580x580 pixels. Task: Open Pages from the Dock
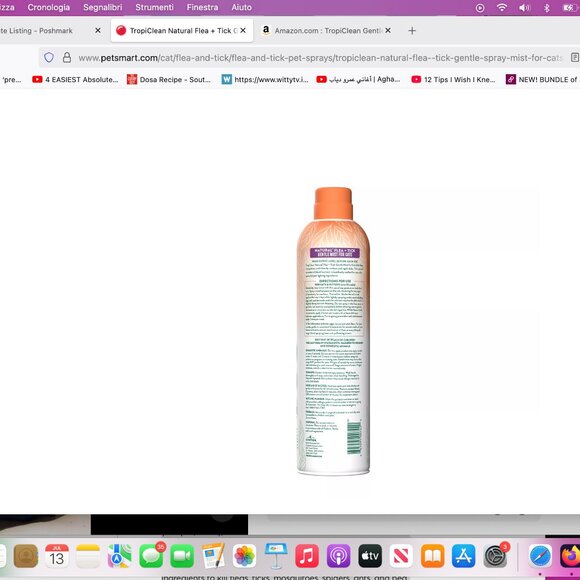point(213,556)
